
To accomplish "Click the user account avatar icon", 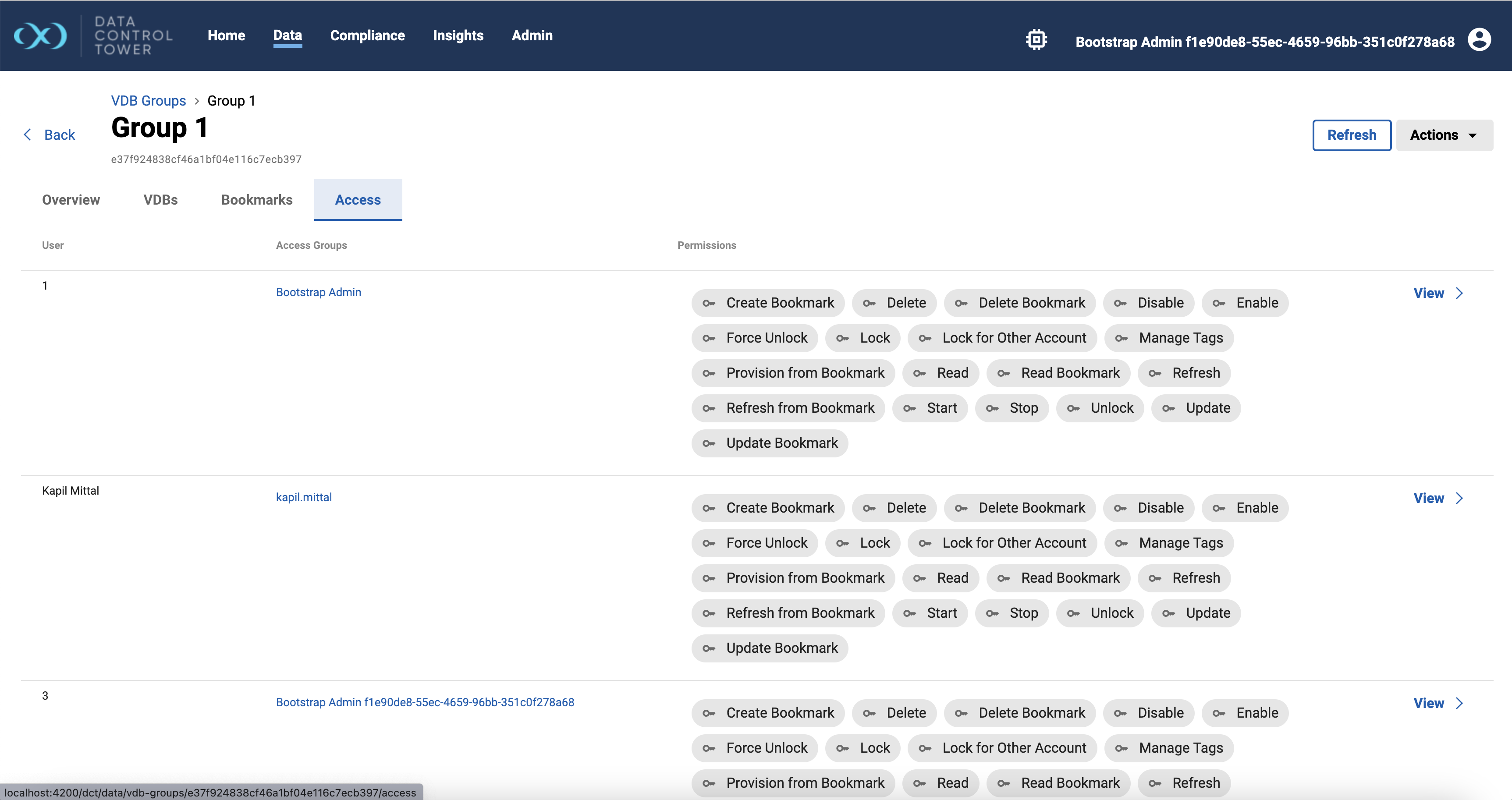I will [x=1479, y=40].
